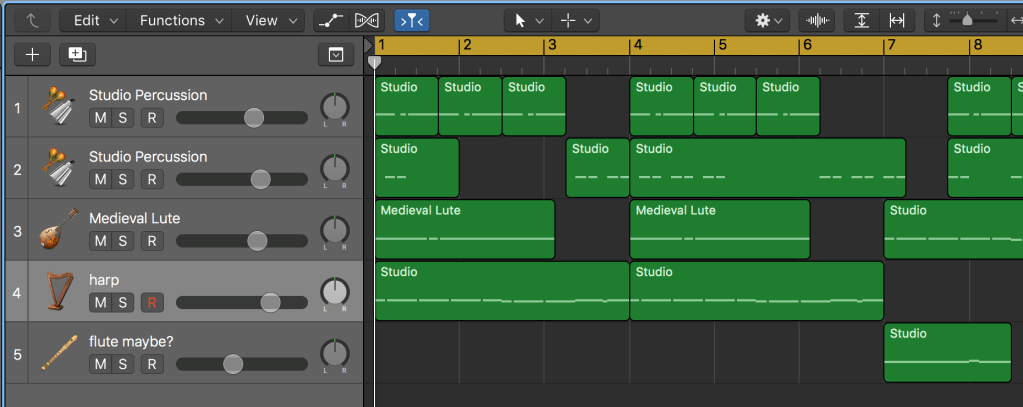Toggle the Flex editing button
This screenshot has width=1023, height=407.
point(368,20)
